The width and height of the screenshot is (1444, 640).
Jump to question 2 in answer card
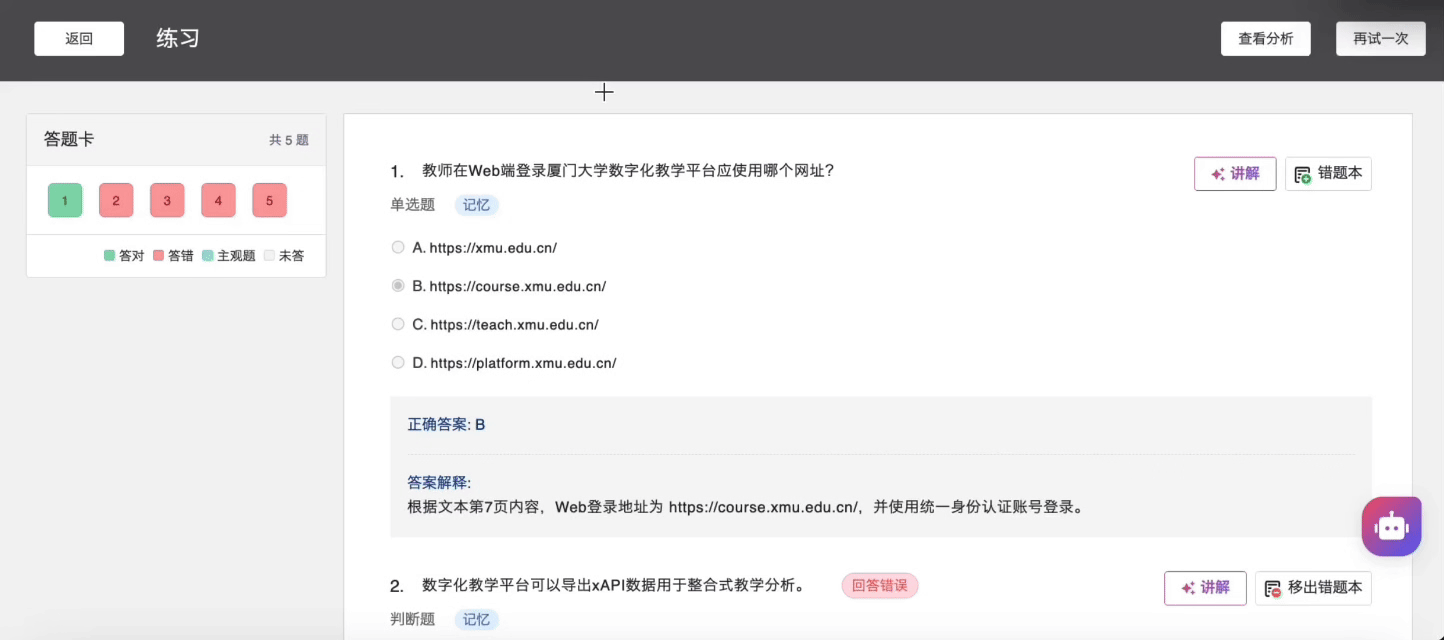(116, 200)
